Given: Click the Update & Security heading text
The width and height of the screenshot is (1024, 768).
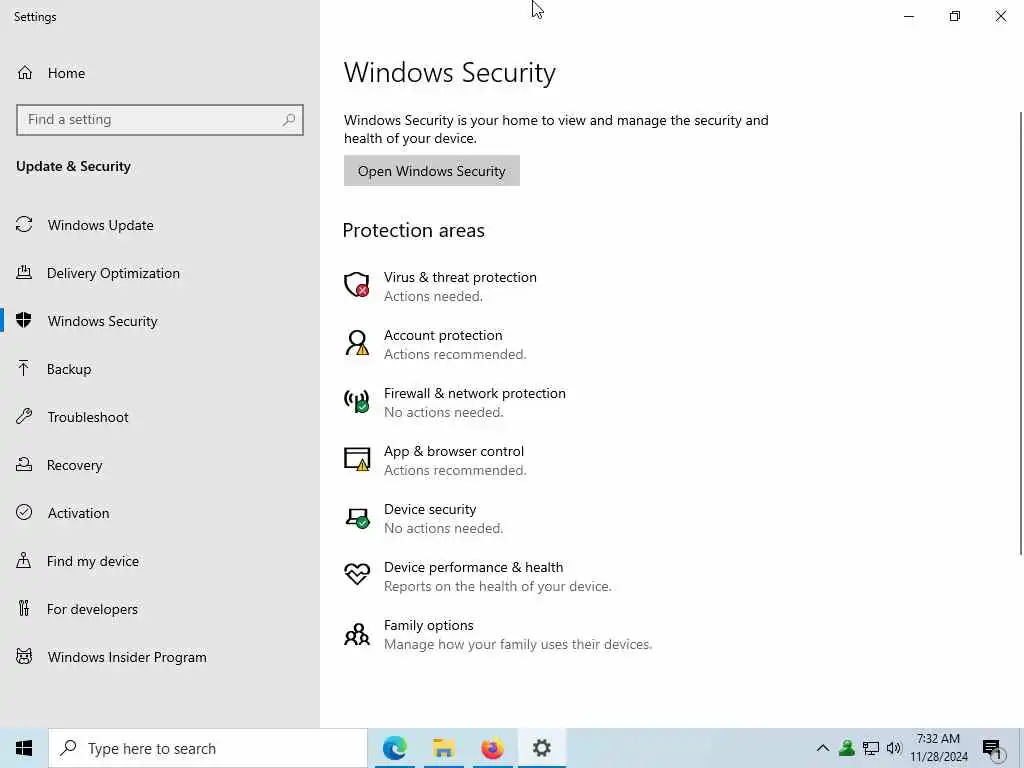Looking at the screenshot, I should point(73,166).
